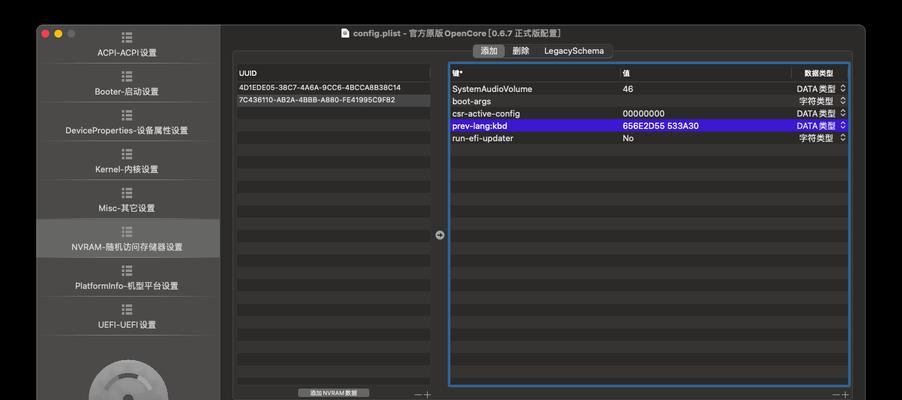Viewport: 902px width, 400px height.
Task: Switch to the LegacySchema tab
Action: pos(574,51)
